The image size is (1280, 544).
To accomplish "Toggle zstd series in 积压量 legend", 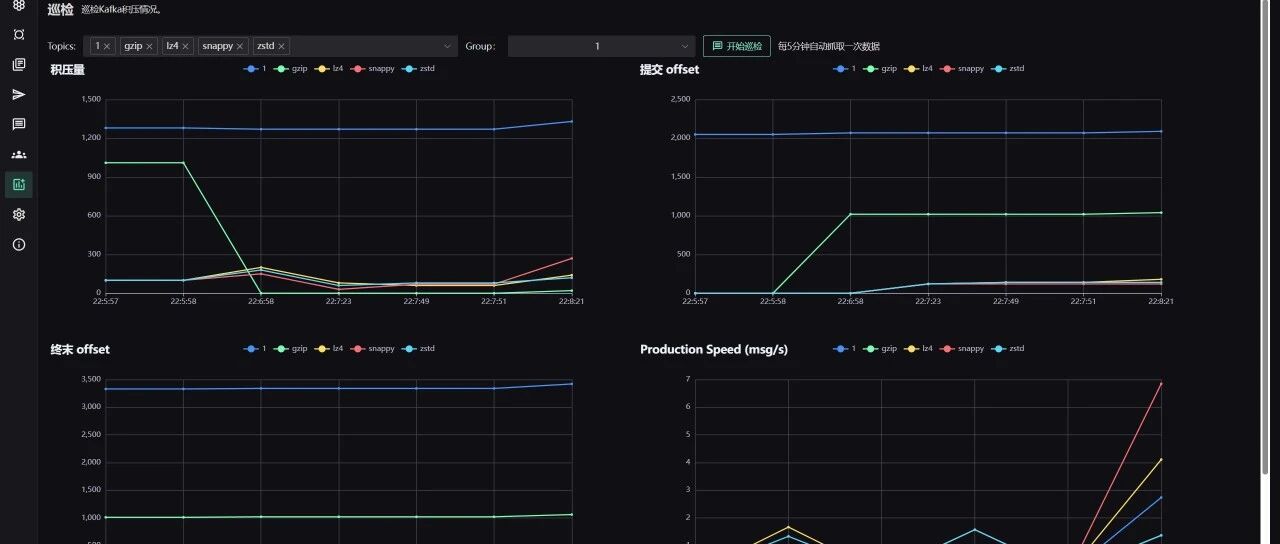I will point(417,69).
